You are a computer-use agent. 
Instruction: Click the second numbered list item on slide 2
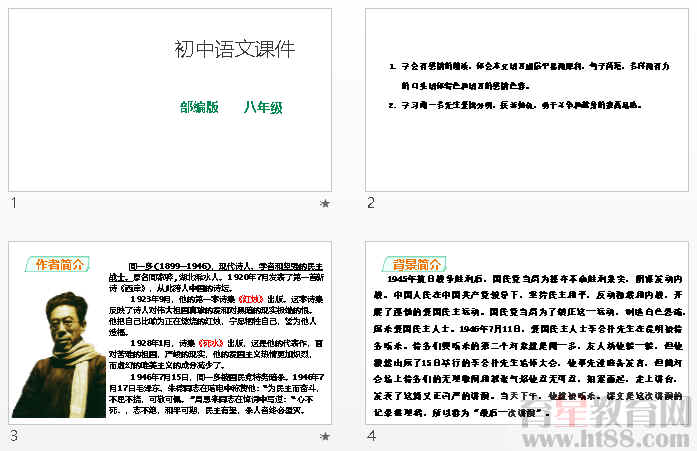[x=520, y=103]
